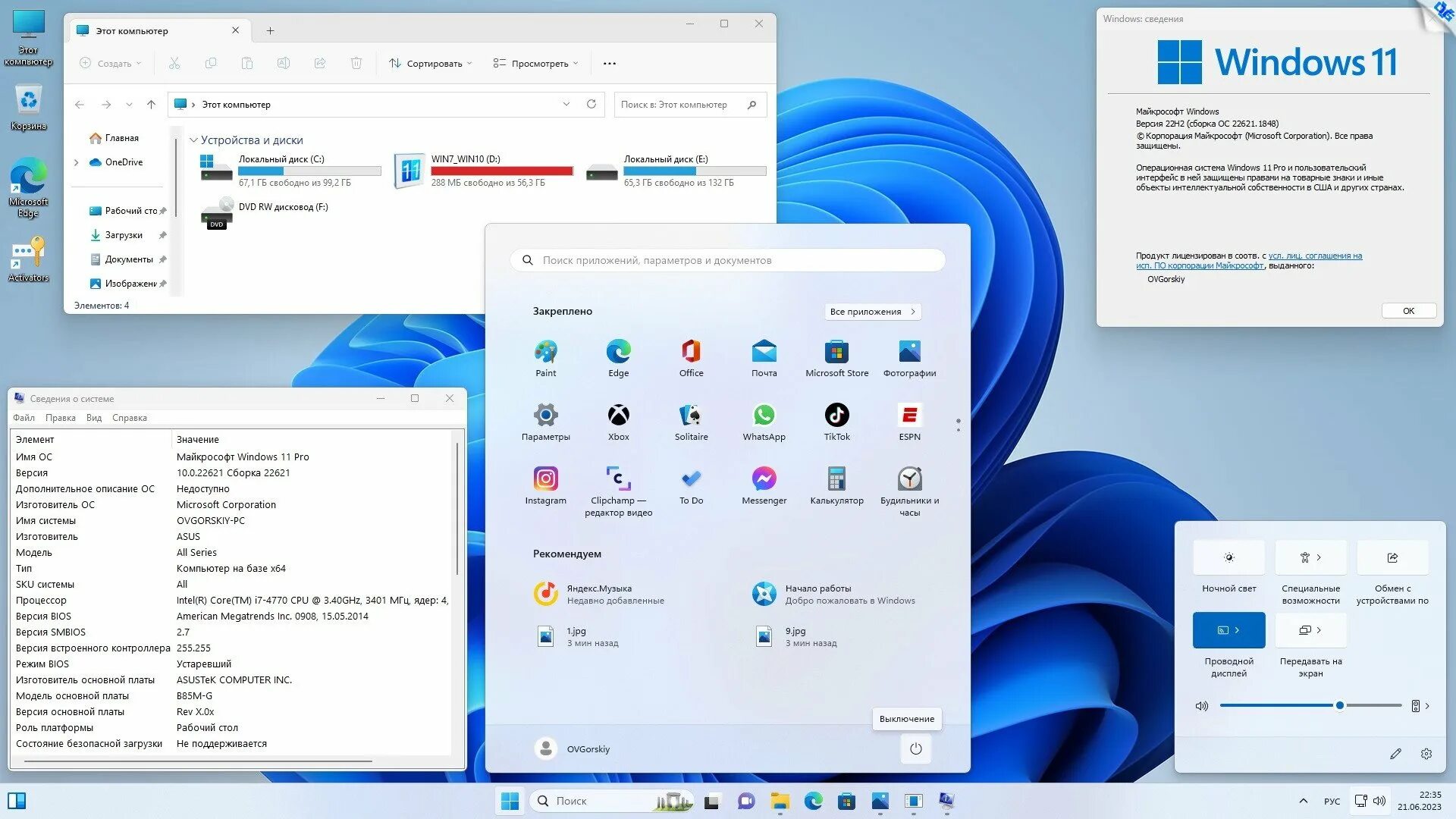Open Instagram pinned app

click(545, 479)
